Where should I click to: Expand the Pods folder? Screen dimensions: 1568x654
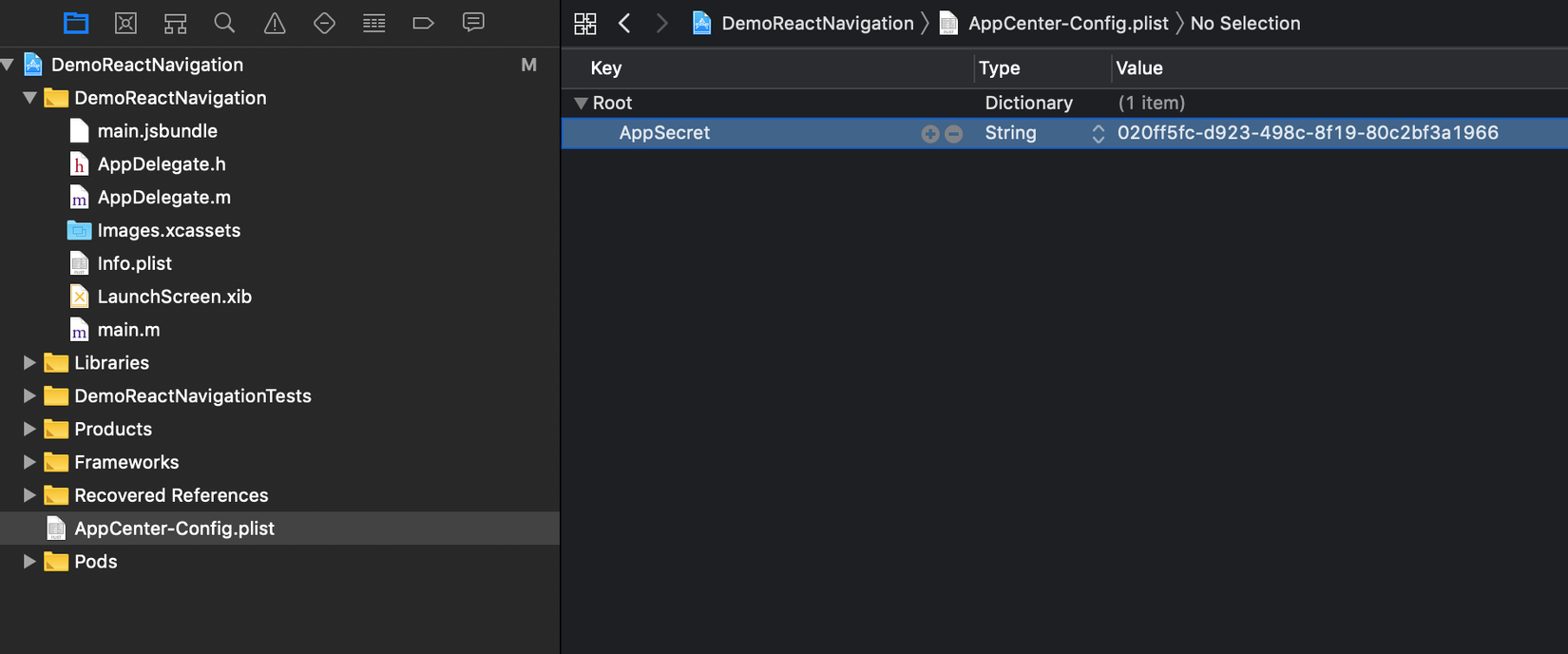tap(29, 561)
